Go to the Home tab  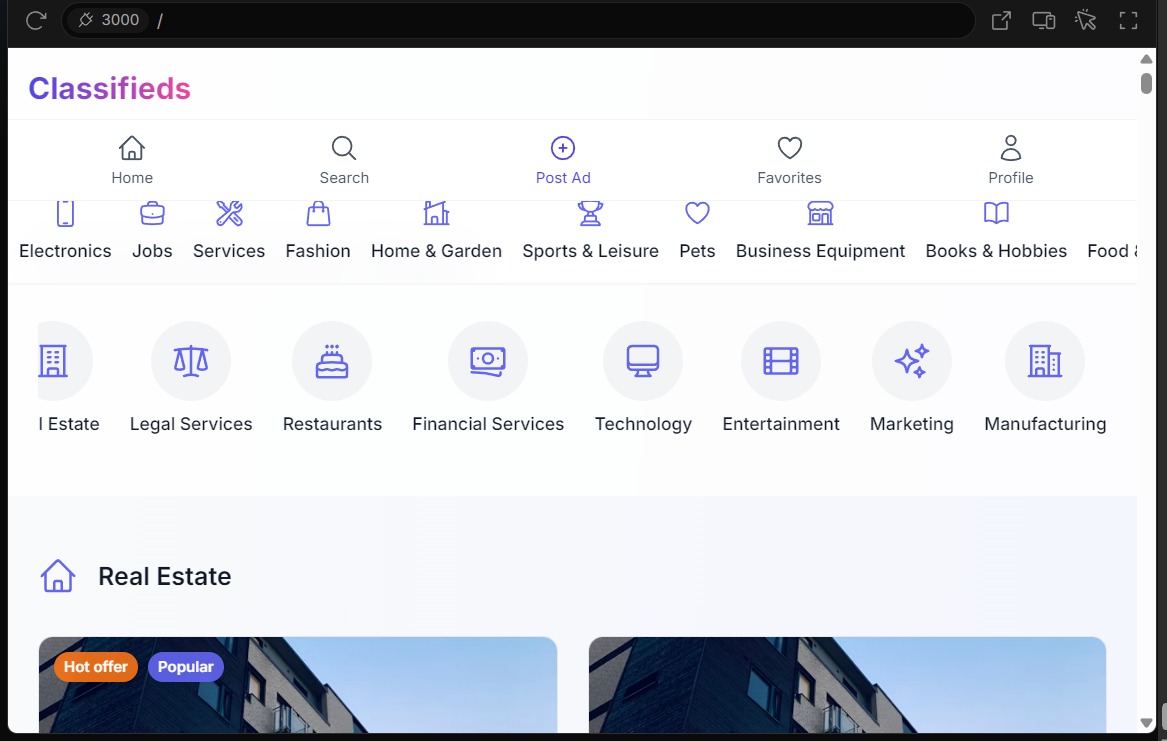pos(132,161)
